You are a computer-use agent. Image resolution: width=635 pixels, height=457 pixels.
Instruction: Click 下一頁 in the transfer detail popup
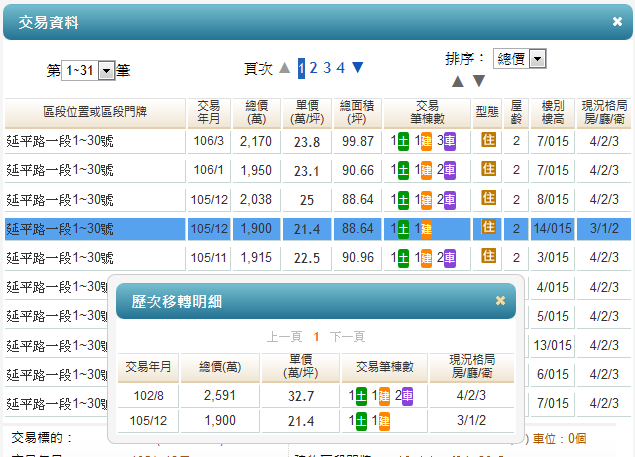347,337
